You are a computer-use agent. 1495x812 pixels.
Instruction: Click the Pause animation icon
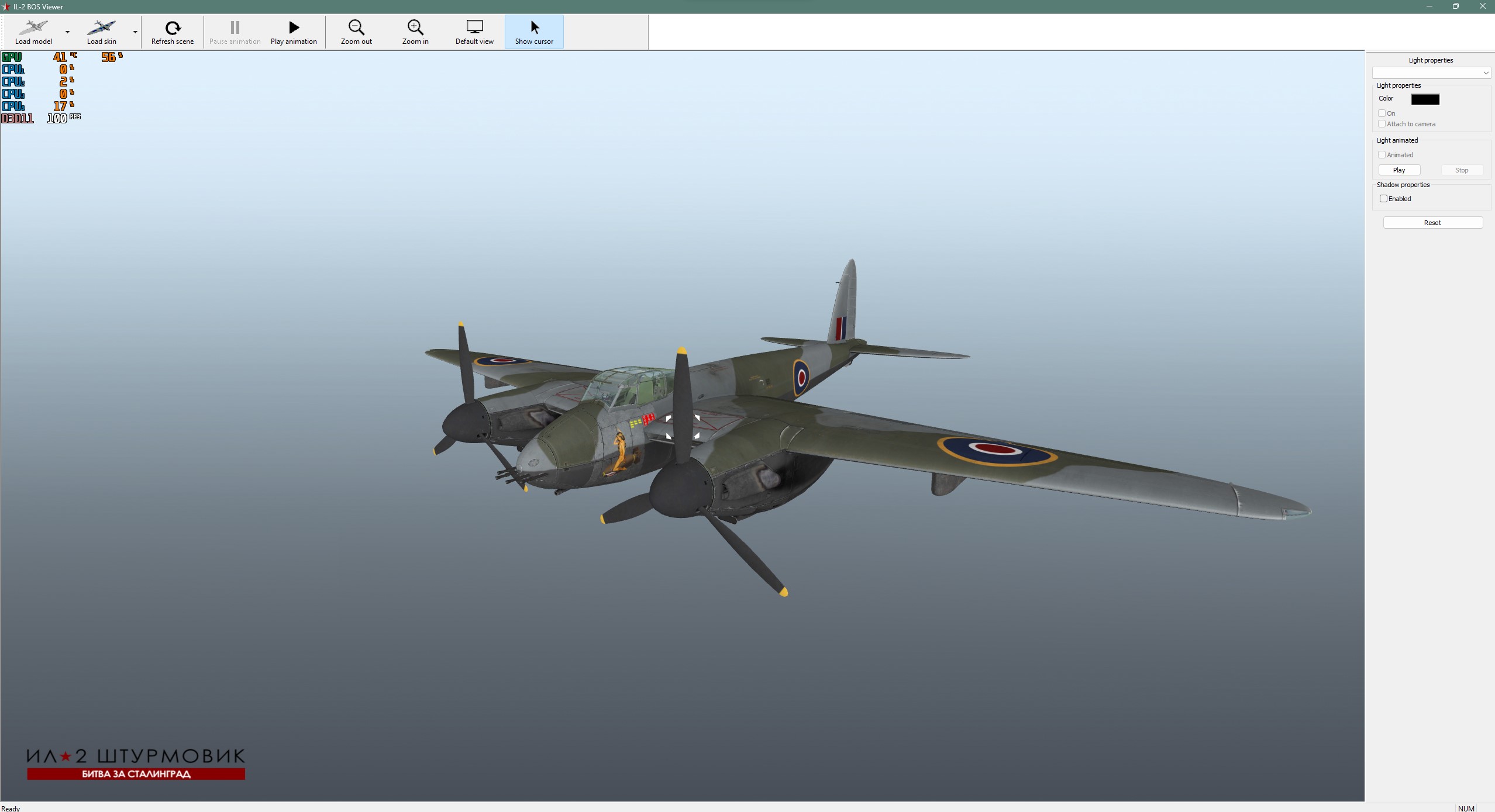pos(235,27)
